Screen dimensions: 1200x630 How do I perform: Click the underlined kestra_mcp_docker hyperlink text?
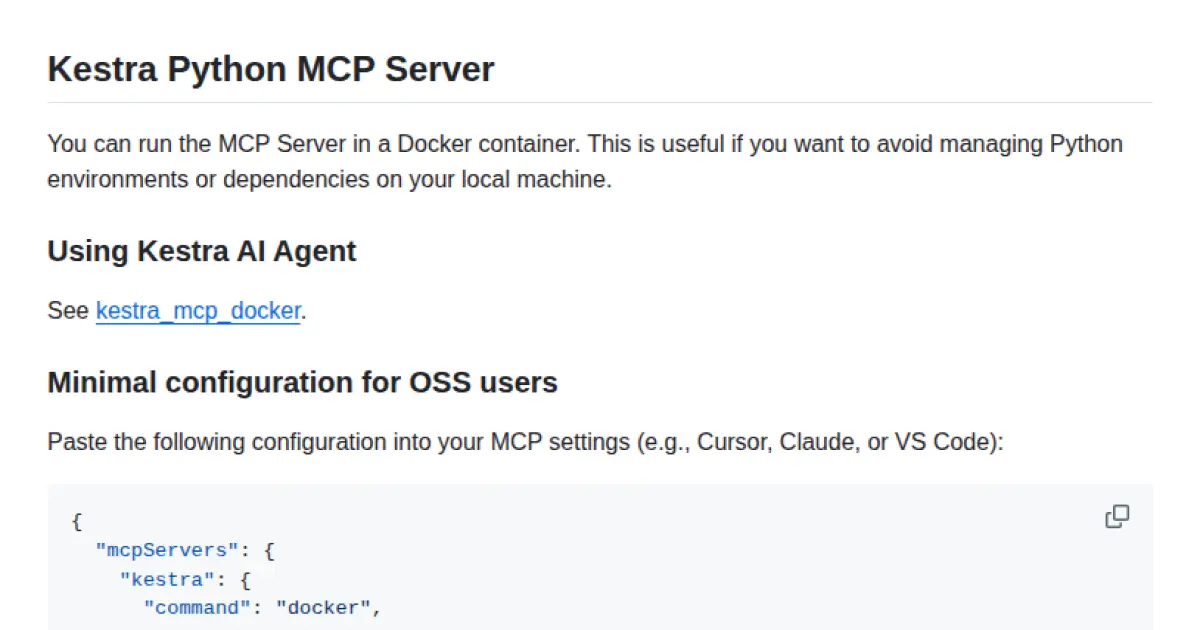197,311
